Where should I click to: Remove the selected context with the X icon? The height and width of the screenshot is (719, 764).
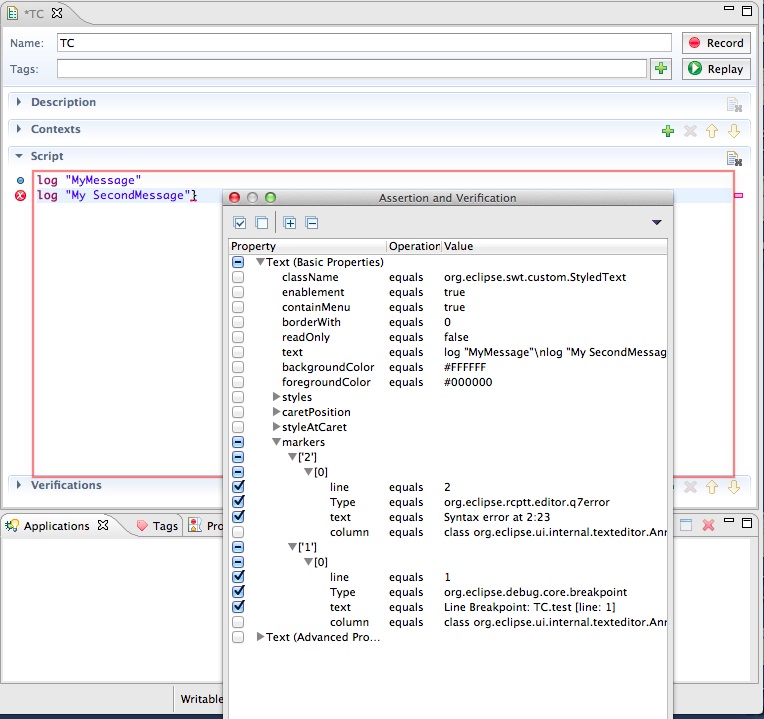(690, 131)
